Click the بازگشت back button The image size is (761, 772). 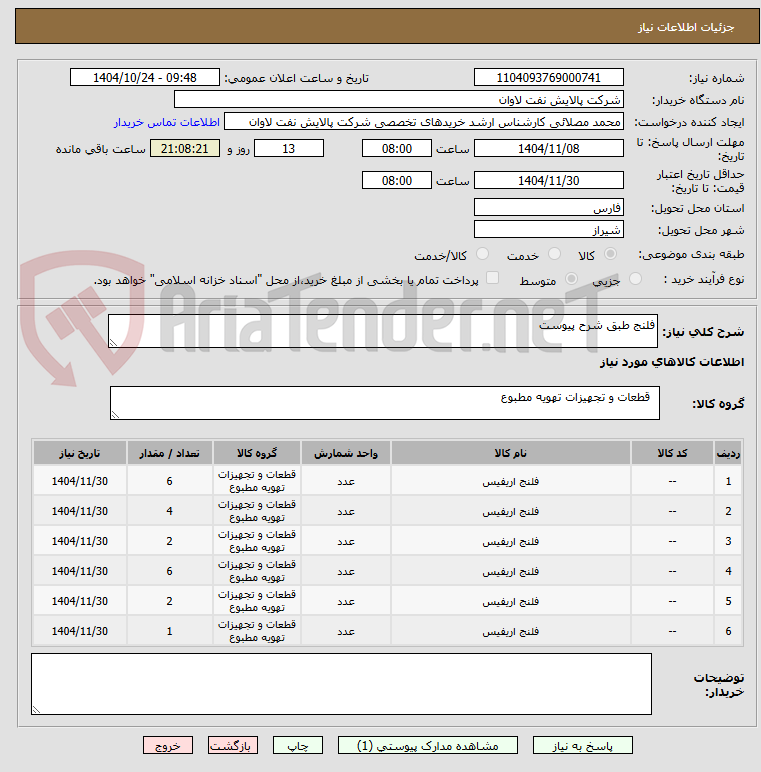[232, 745]
